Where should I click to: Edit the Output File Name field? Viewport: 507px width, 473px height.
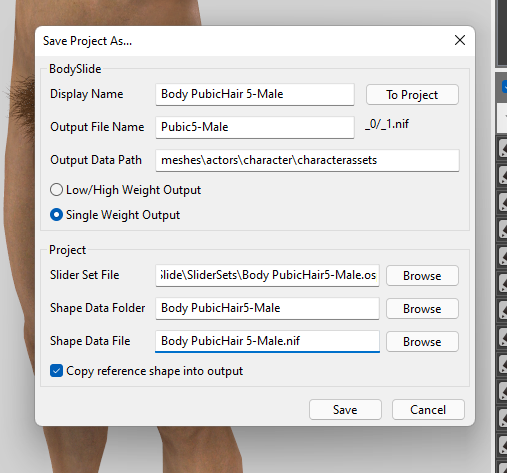pyautogui.click(x=255, y=127)
